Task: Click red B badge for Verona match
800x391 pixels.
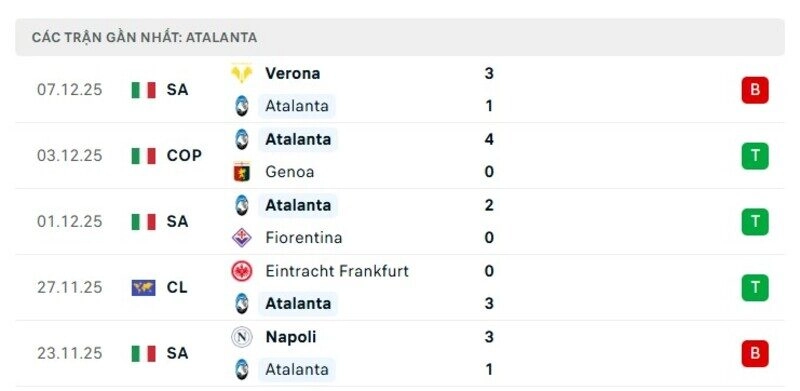Action: (x=755, y=90)
